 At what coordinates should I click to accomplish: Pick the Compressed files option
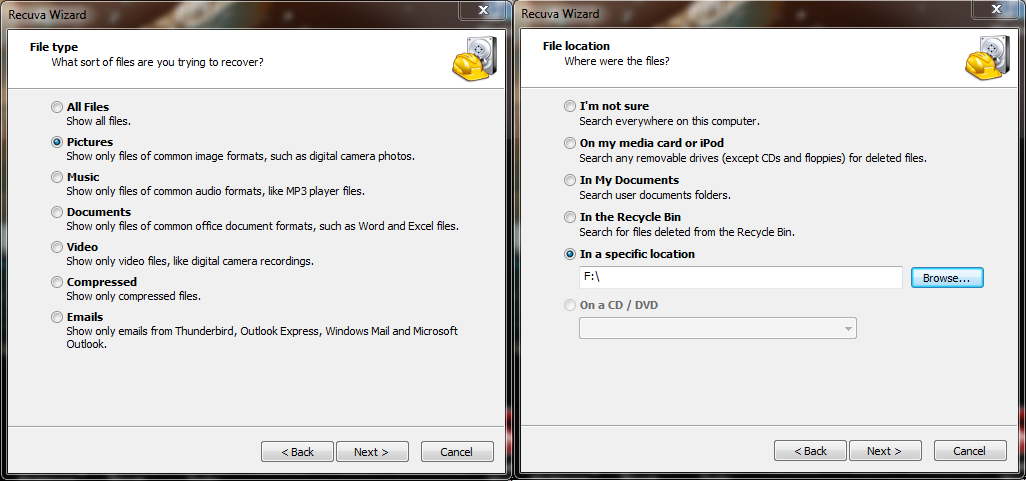pos(58,282)
